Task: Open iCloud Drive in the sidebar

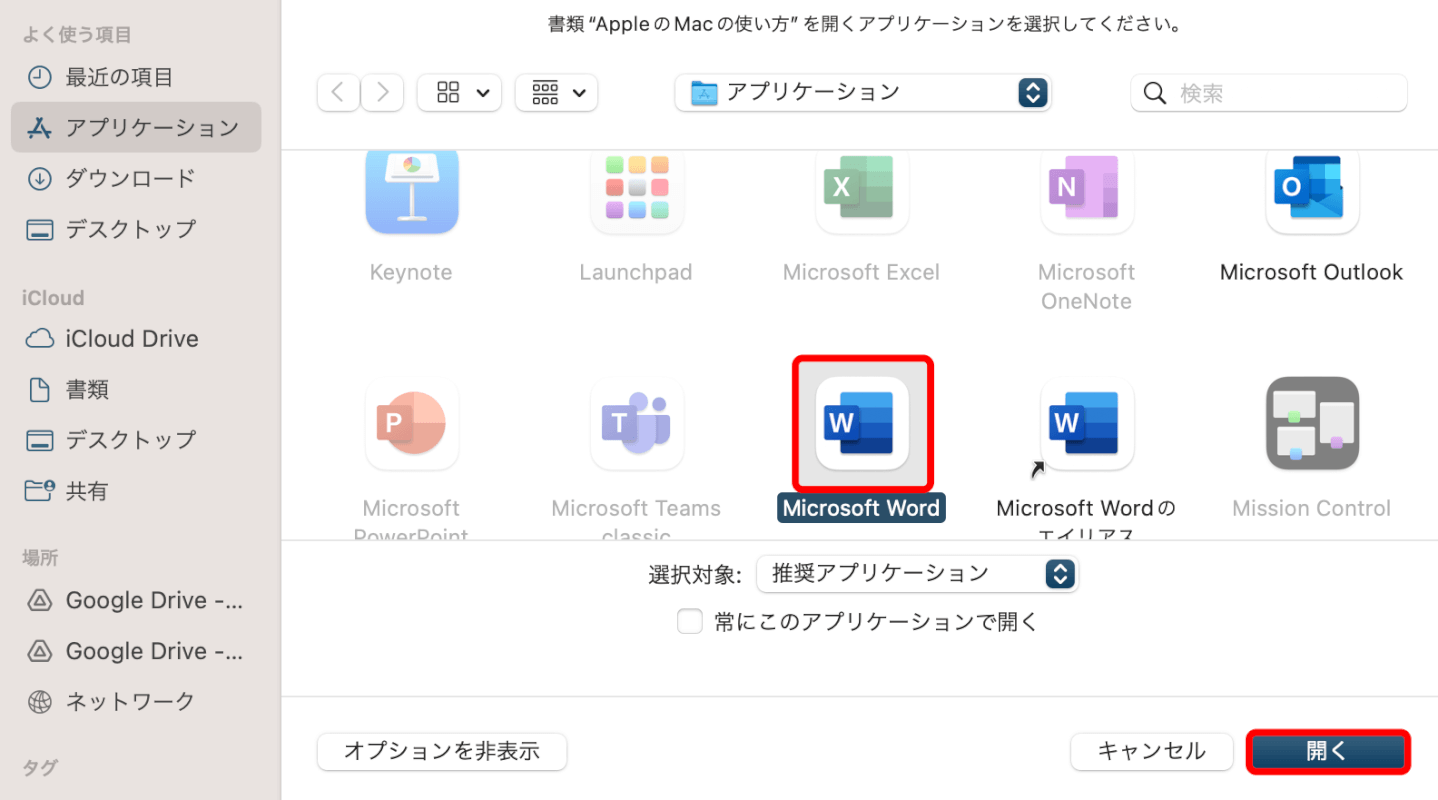Action: coord(136,339)
